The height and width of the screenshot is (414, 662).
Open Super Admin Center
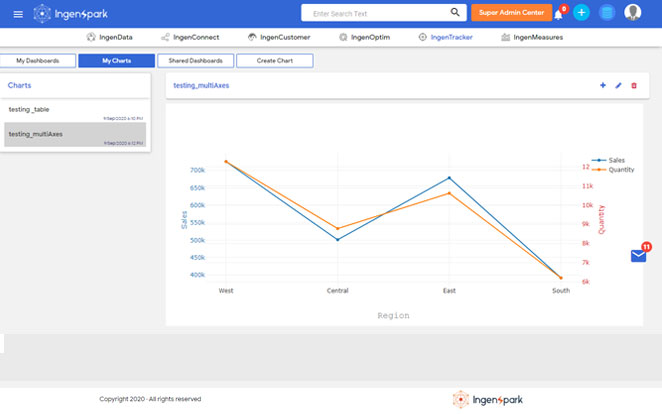click(x=511, y=13)
